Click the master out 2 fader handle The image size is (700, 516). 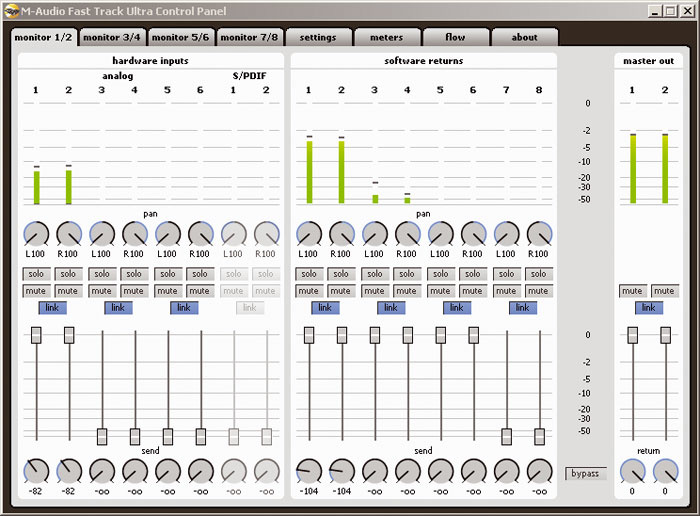click(666, 335)
